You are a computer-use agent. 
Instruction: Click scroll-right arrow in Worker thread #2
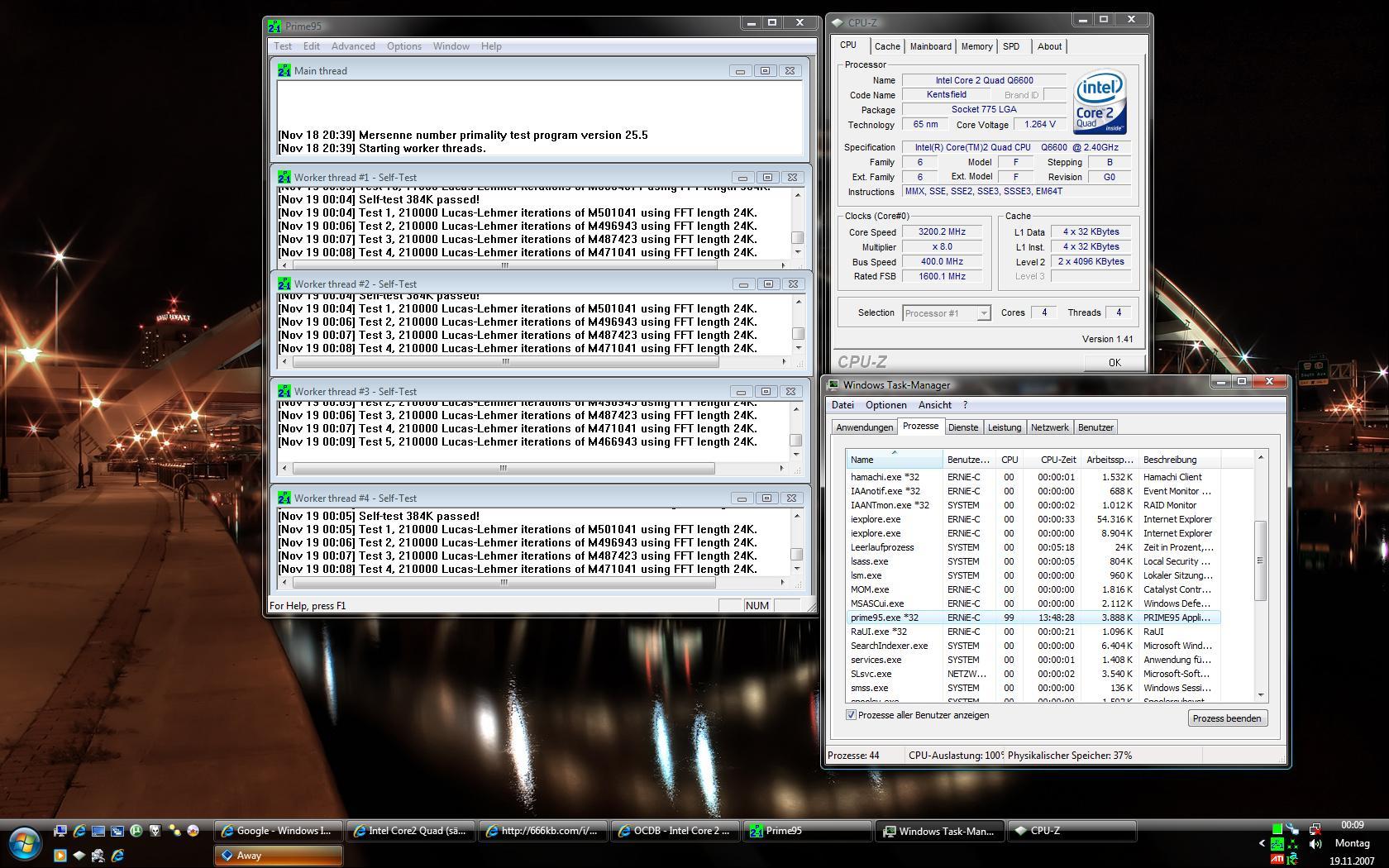click(x=784, y=361)
